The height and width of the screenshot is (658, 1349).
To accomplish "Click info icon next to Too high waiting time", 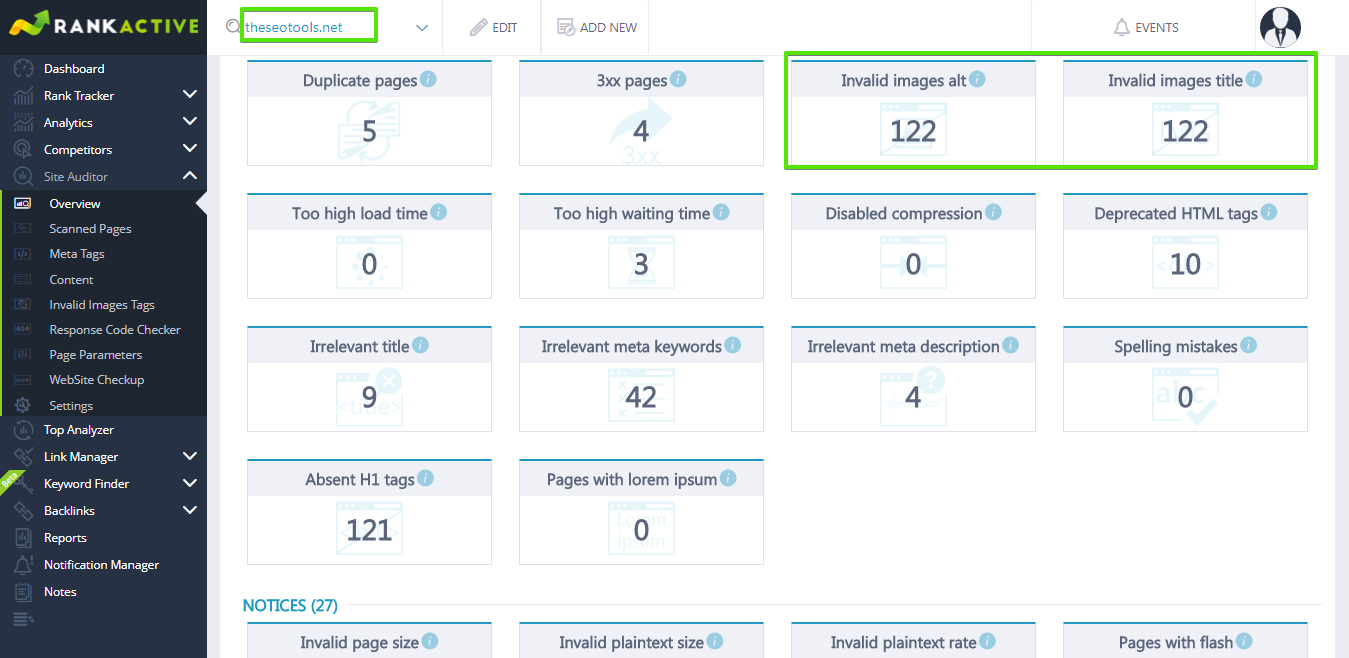I will click(x=722, y=212).
